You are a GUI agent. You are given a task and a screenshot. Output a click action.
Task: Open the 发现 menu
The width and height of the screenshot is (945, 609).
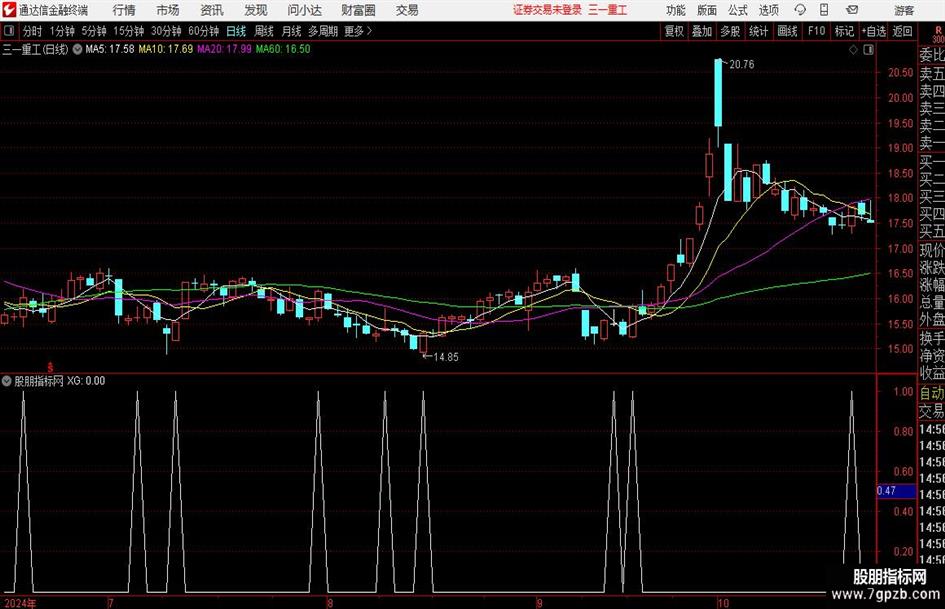coord(256,10)
